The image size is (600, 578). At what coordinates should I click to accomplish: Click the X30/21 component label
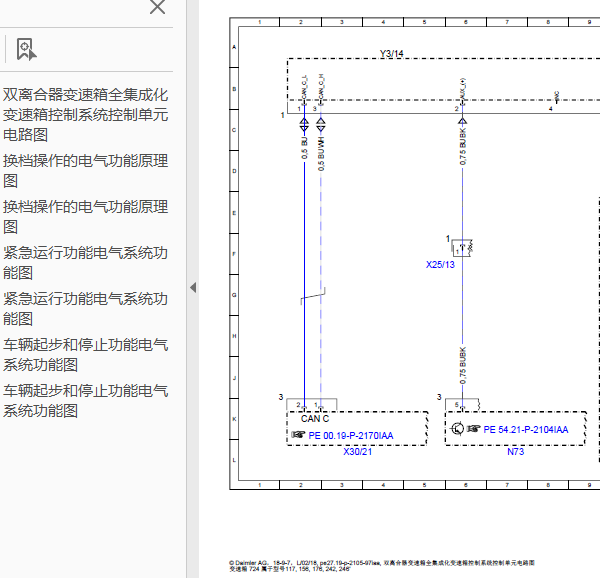[357, 452]
